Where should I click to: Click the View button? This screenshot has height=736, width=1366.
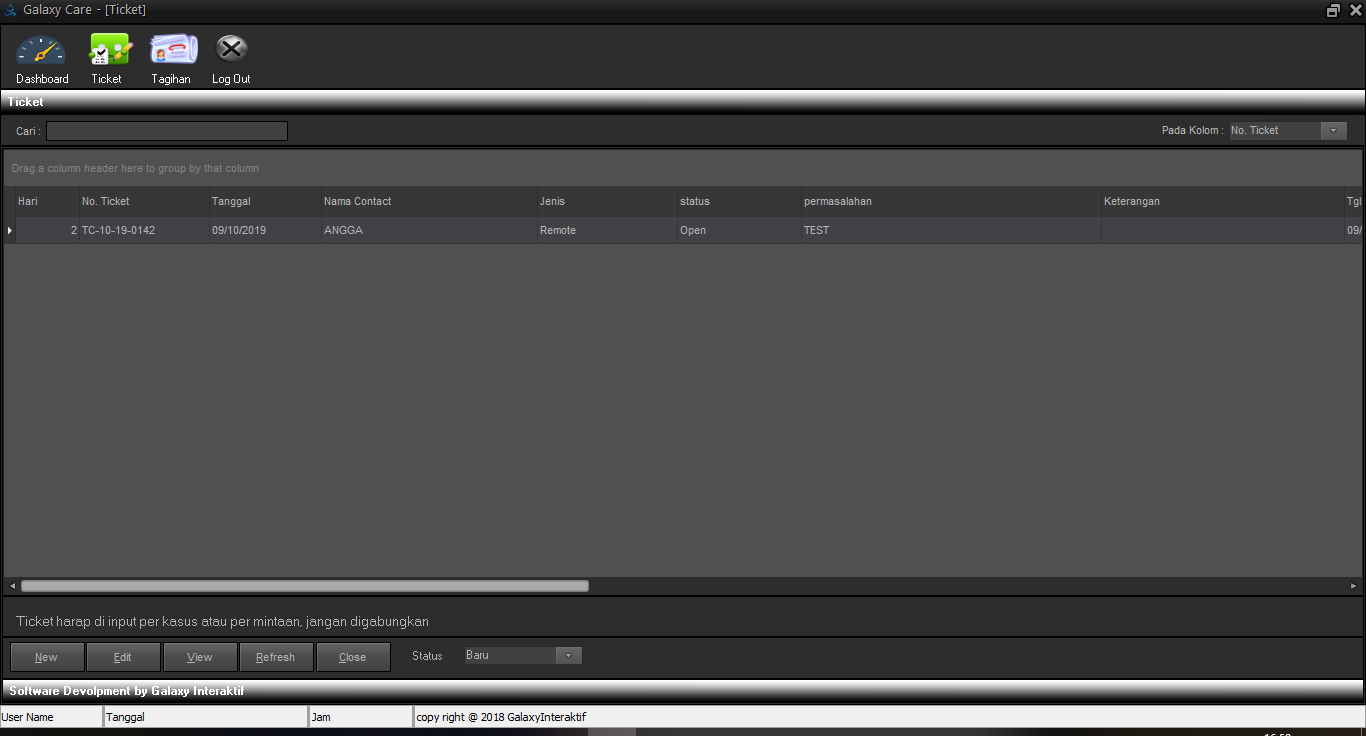200,657
